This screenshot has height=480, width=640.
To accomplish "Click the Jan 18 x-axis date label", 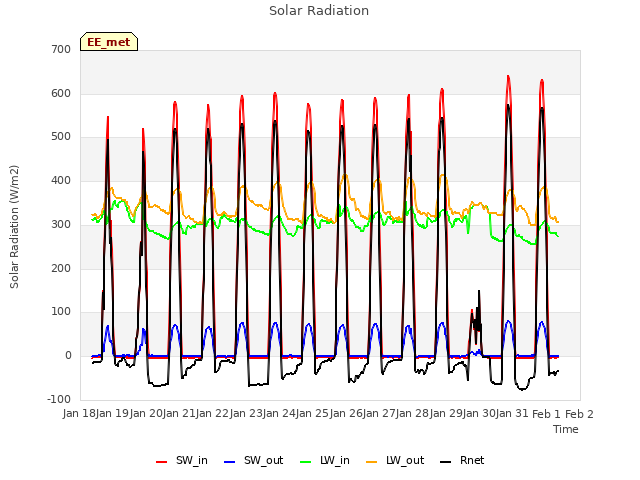I will (x=78, y=414).
